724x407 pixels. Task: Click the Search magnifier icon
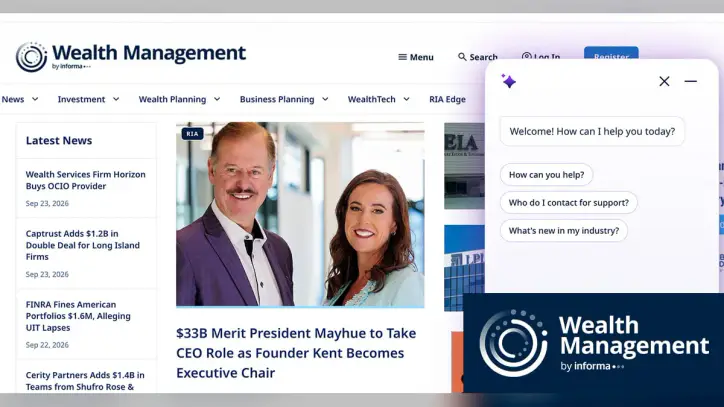pyautogui.click(x=462, y=56)
